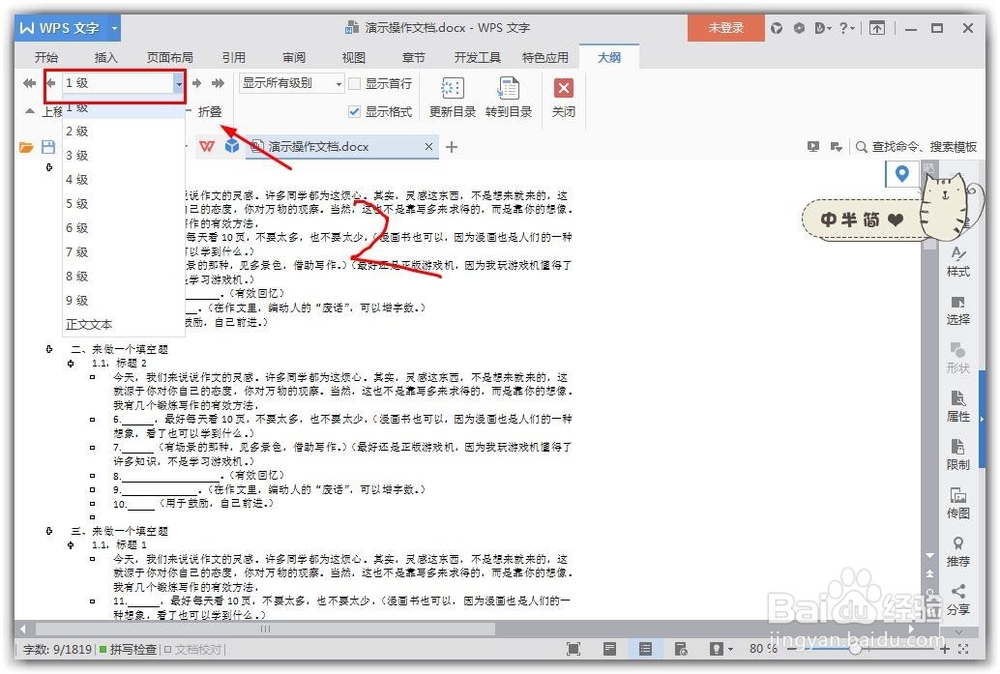Click the zoom out minus button

click(x=792, y=649)
